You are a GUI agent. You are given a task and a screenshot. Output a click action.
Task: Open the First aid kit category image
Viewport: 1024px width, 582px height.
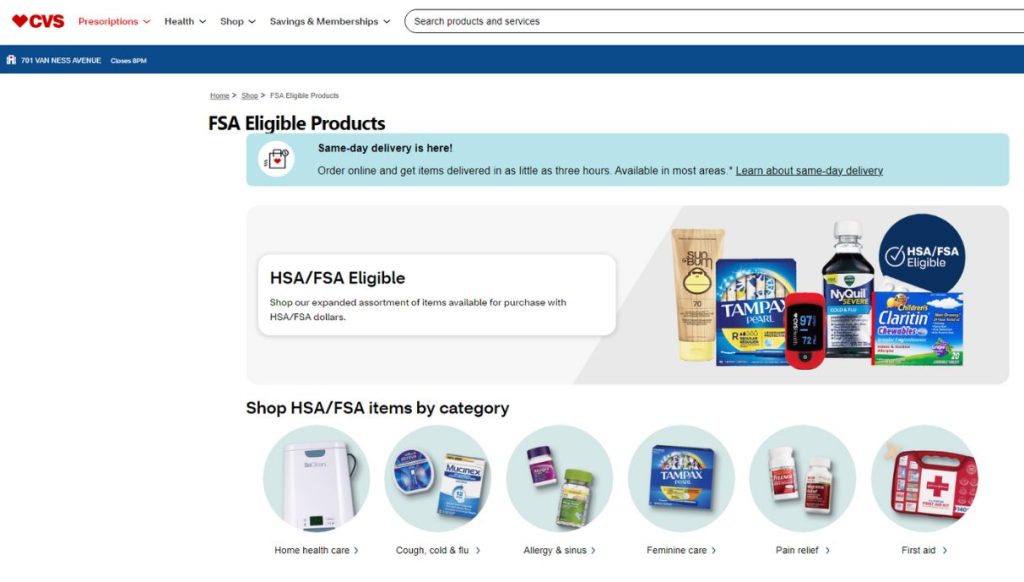coord(924,479)
